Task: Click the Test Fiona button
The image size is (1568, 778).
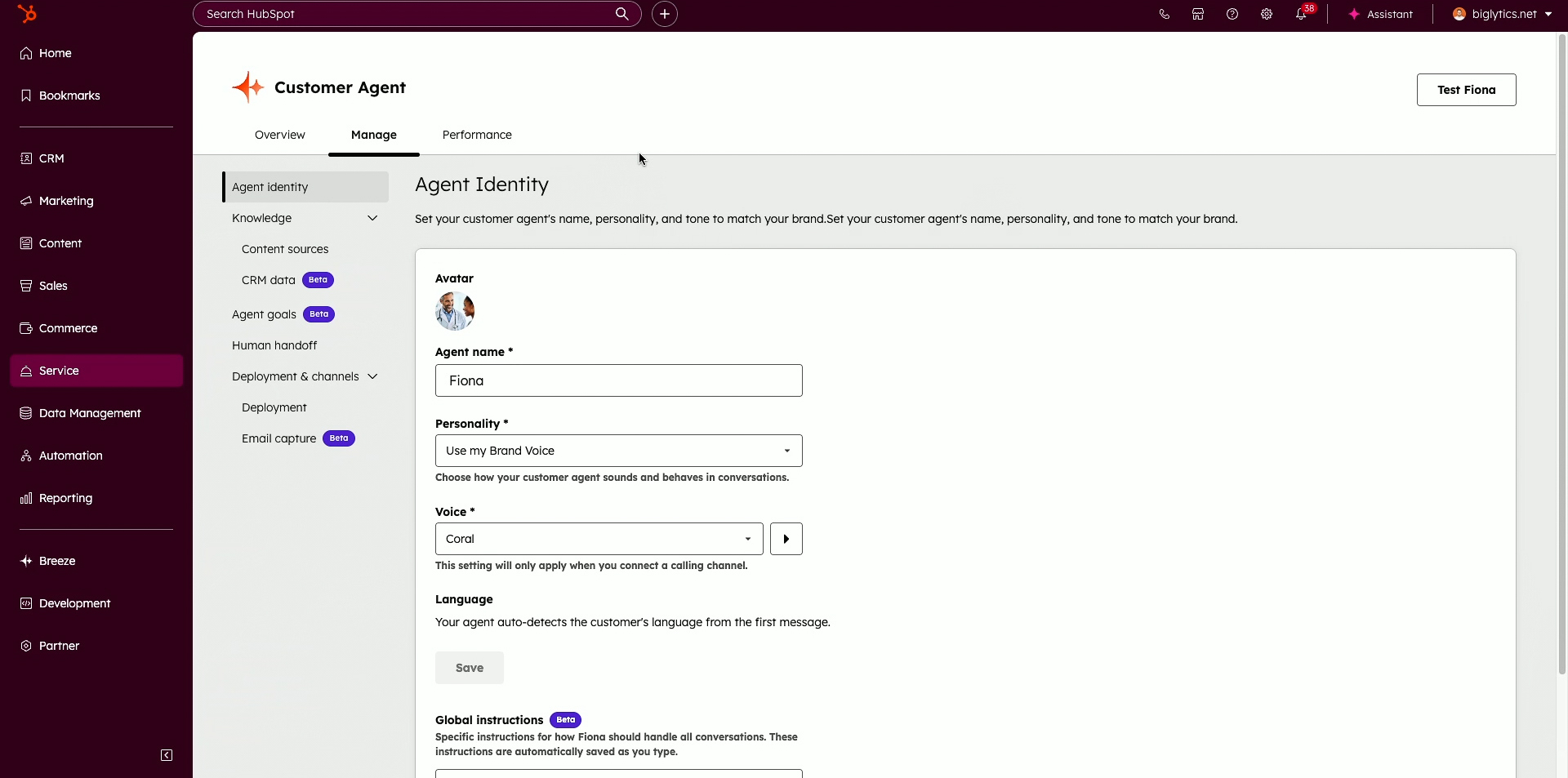Action: [x=1466, y=90]
